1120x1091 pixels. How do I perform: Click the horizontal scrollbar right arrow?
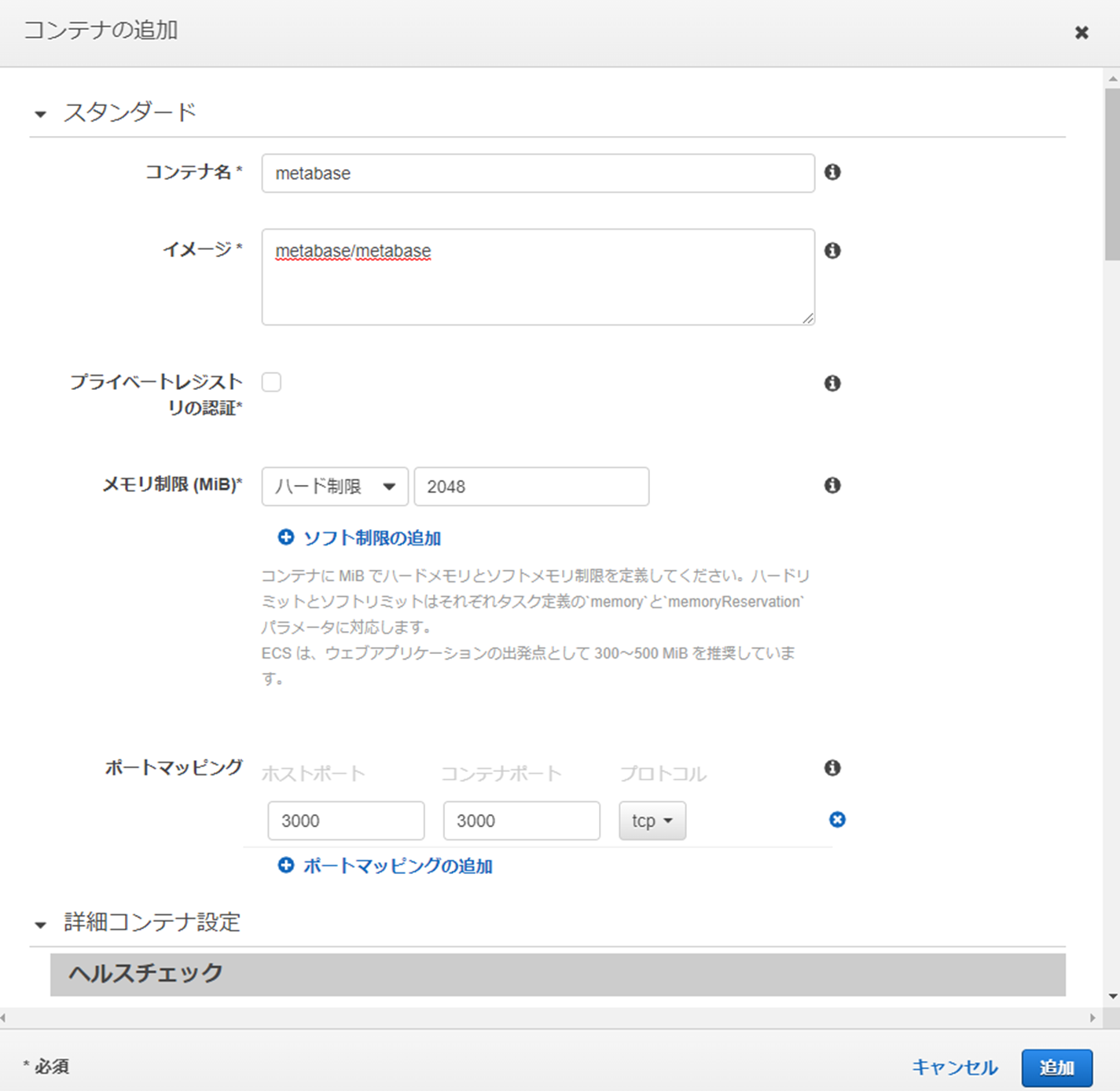point(1092,1017)
